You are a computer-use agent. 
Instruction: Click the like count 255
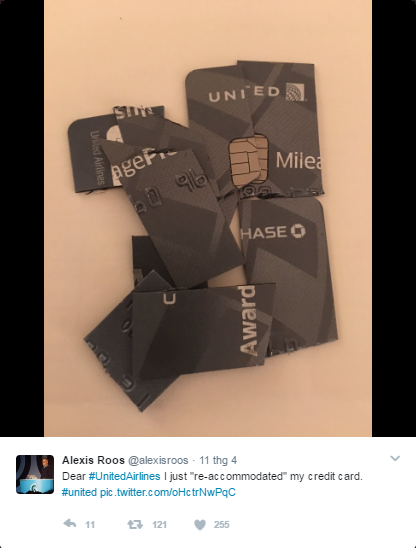222,525
